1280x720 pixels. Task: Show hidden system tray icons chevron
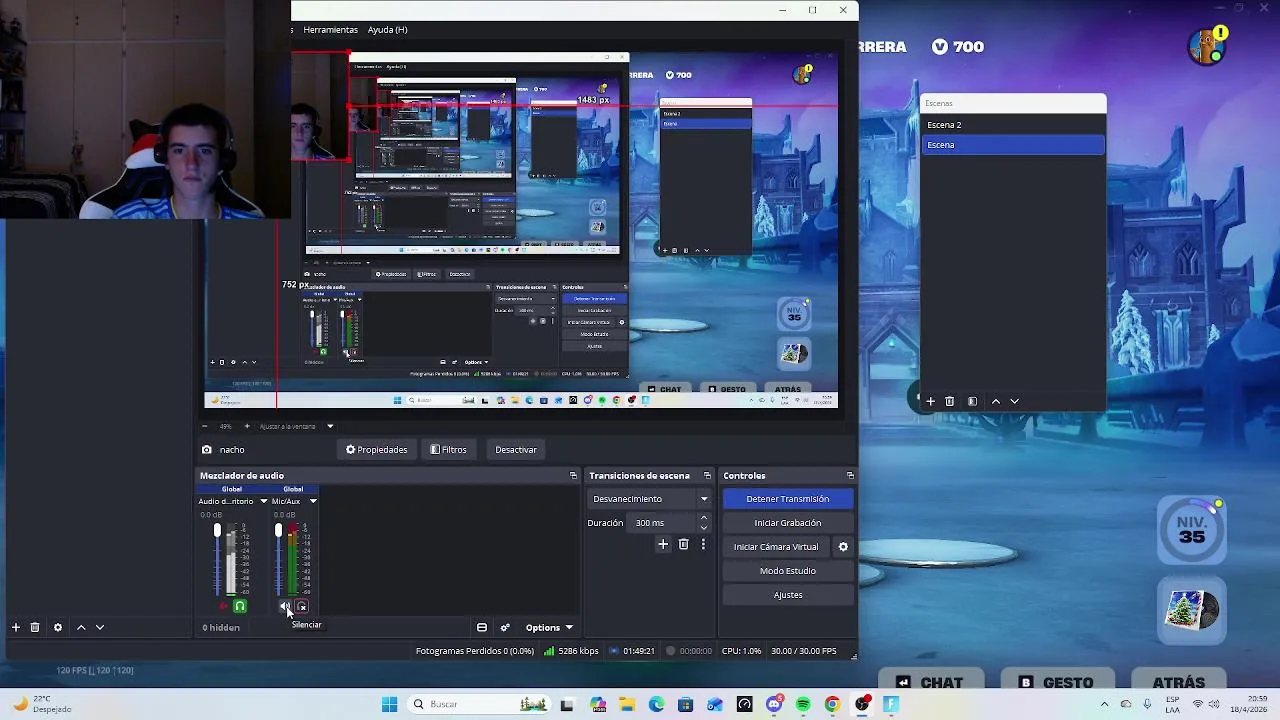pos(1104,704)
